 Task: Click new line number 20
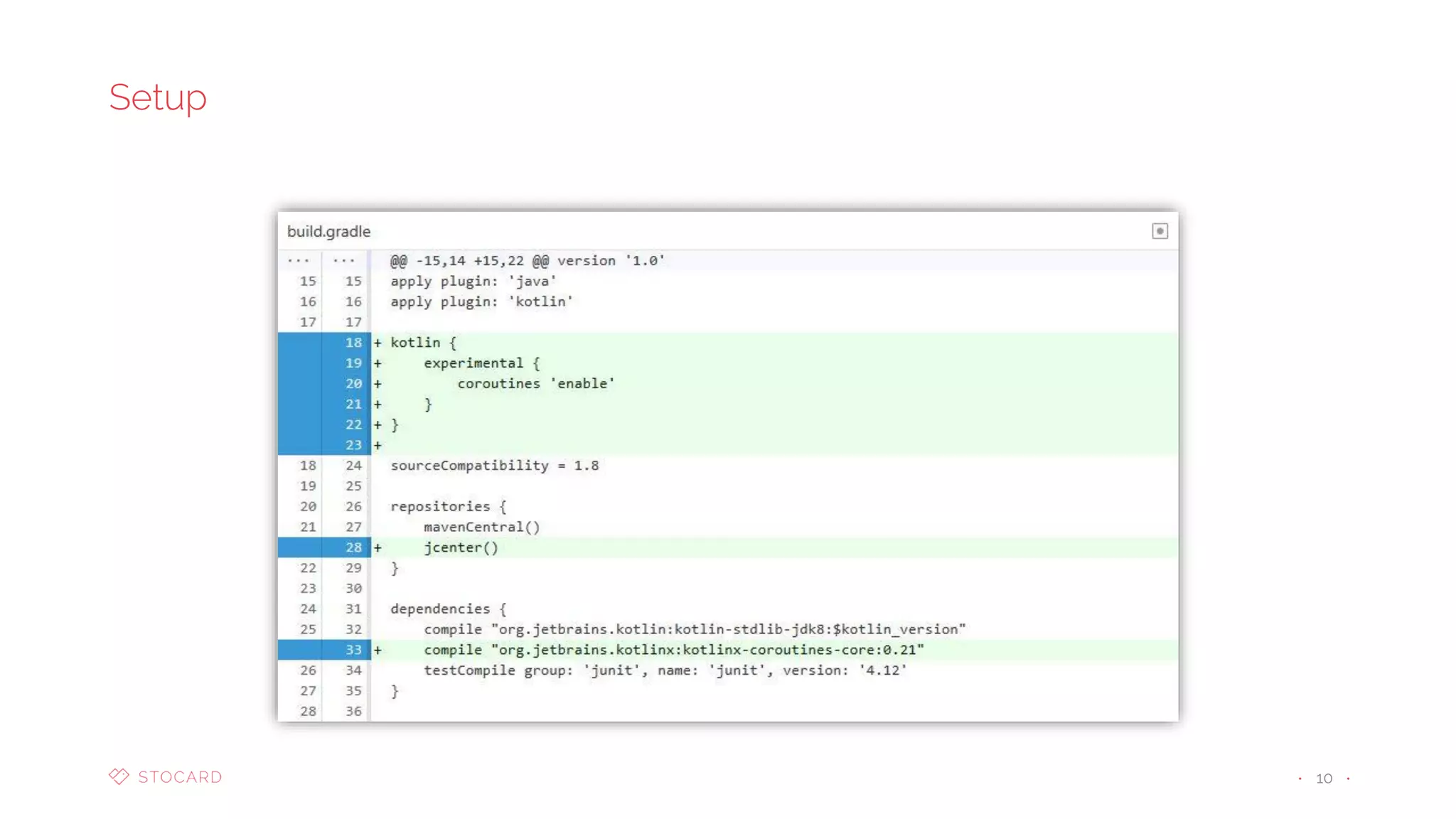(x=353, y=384)
